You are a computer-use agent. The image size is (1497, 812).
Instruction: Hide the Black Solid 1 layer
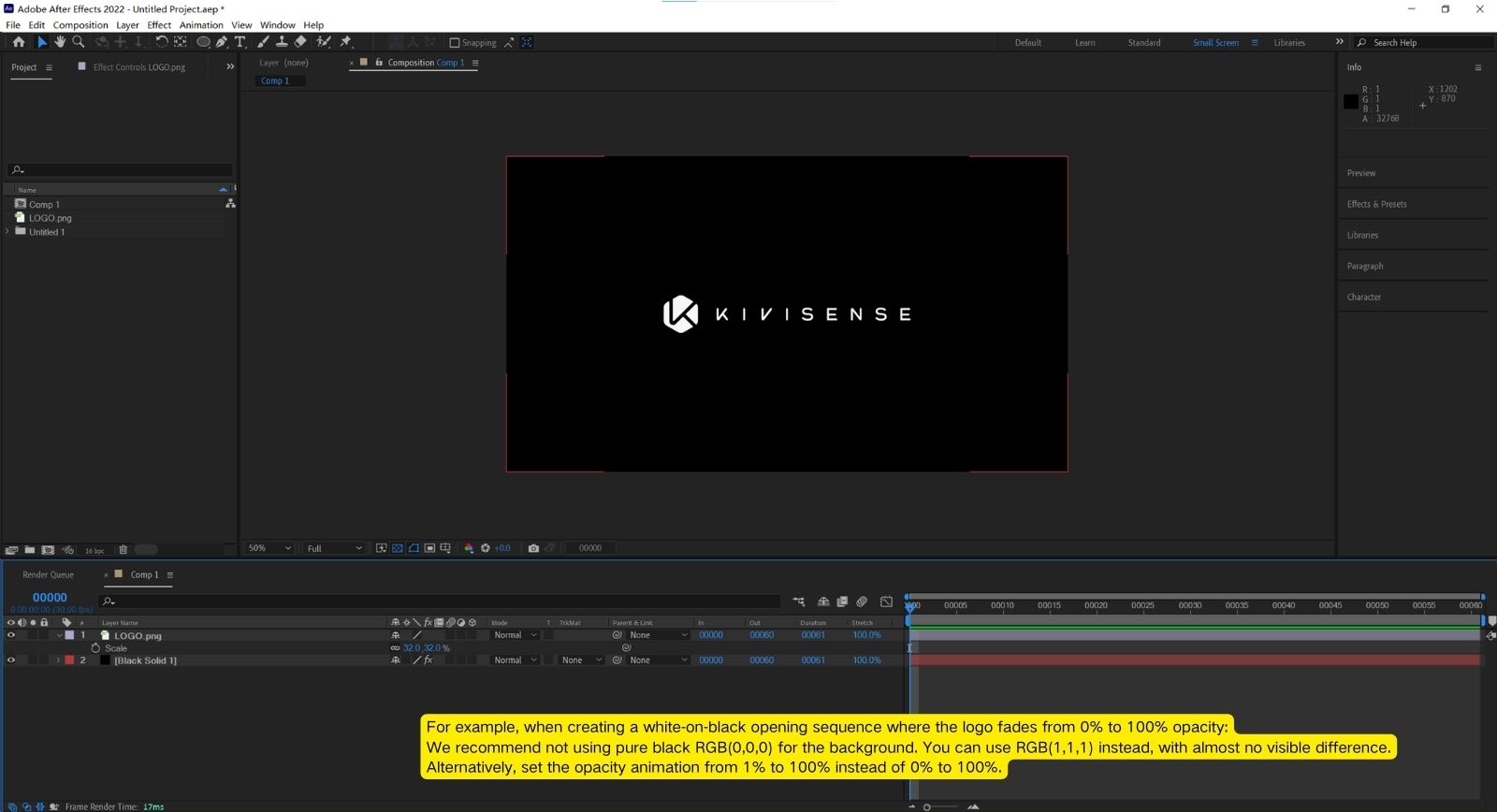(x=11, y=660)
